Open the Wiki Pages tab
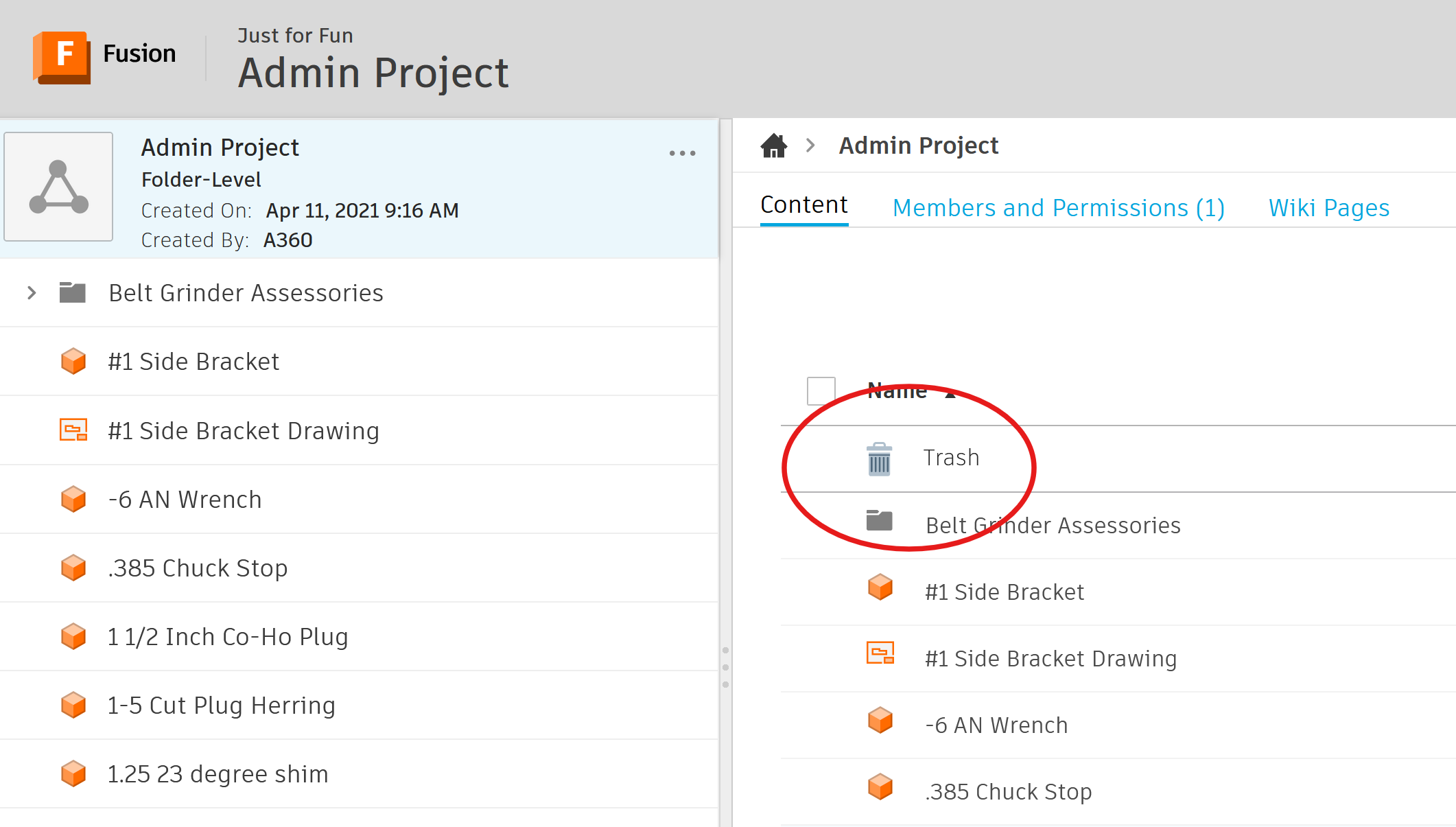This screenshot has width=1456, height=827. pos(1328,208)
